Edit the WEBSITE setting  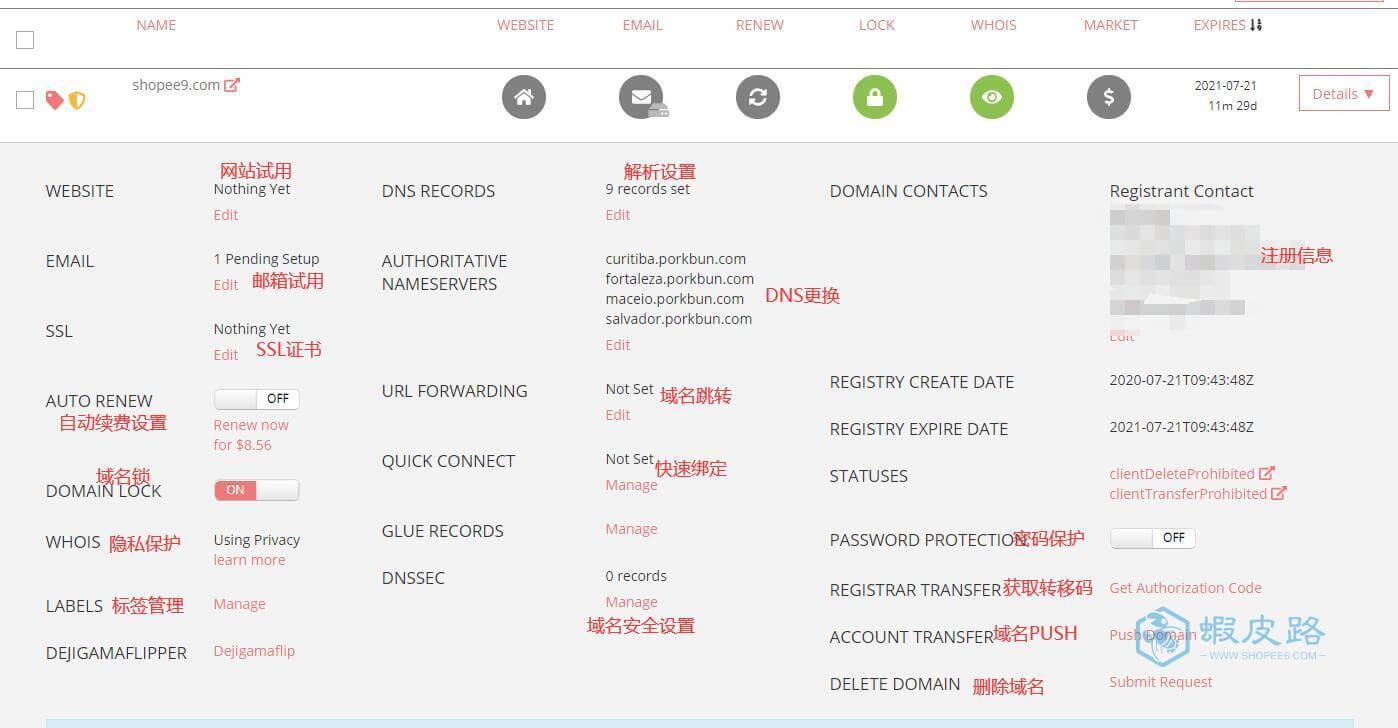[226, 215]
